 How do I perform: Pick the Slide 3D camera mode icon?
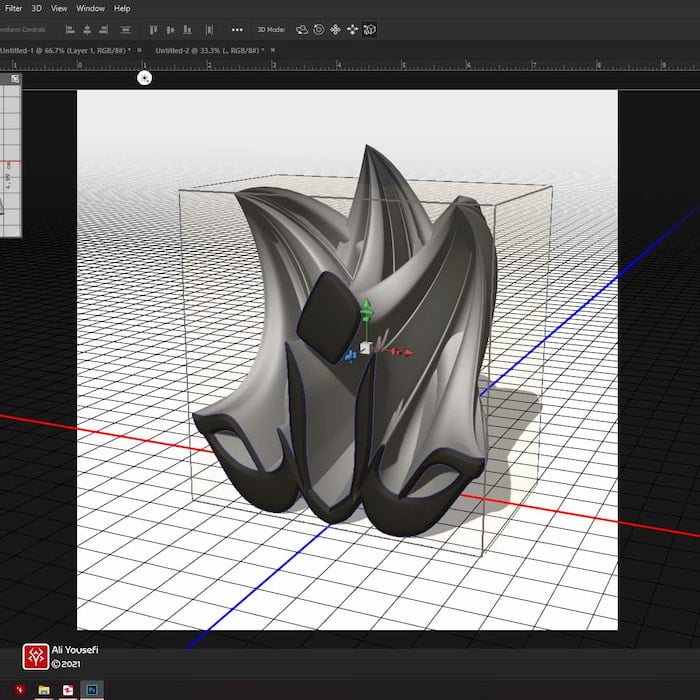point(352,30)
